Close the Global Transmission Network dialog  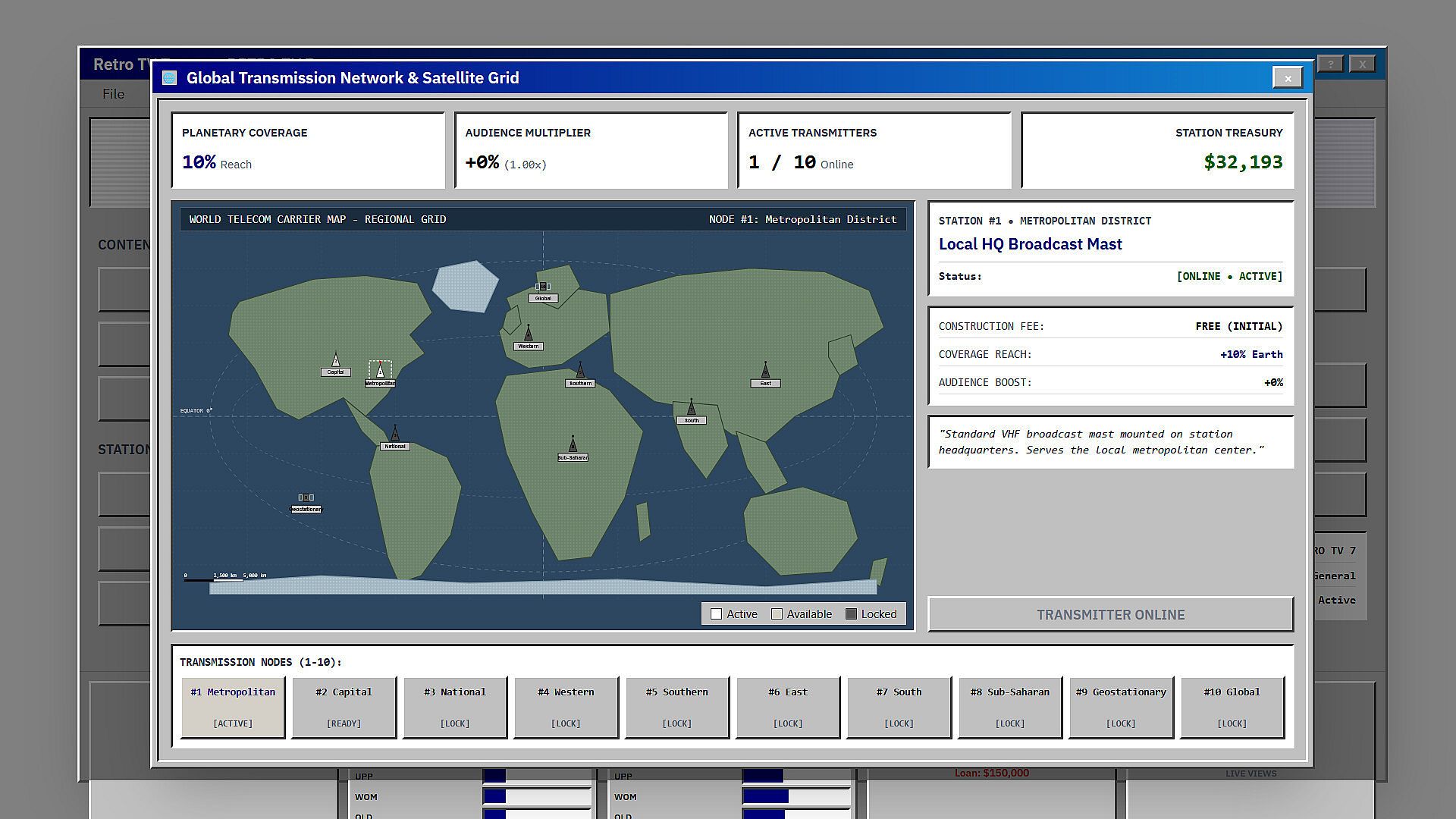click(x=1288, y=77)
